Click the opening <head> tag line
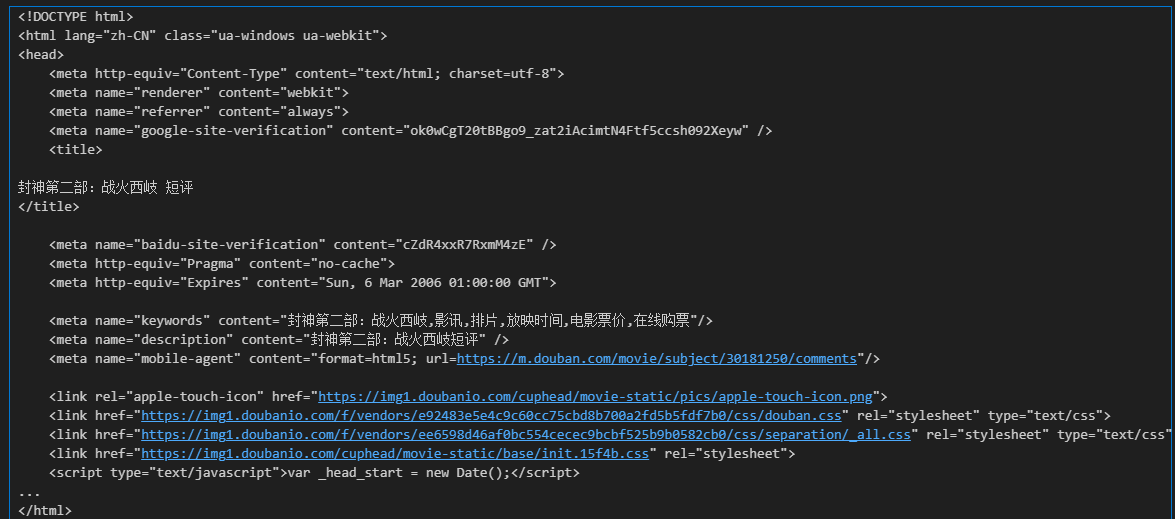This screenshot has width=1175, height=519. tap(41, 55)
